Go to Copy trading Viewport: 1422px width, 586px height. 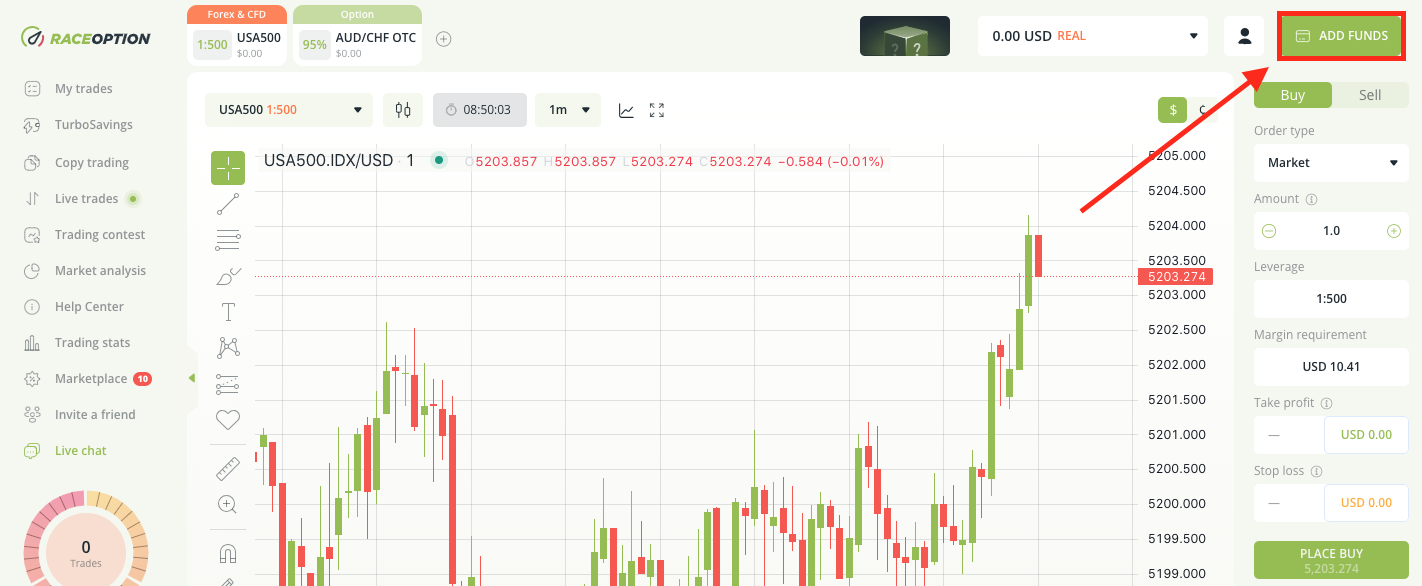coord(92,163)
